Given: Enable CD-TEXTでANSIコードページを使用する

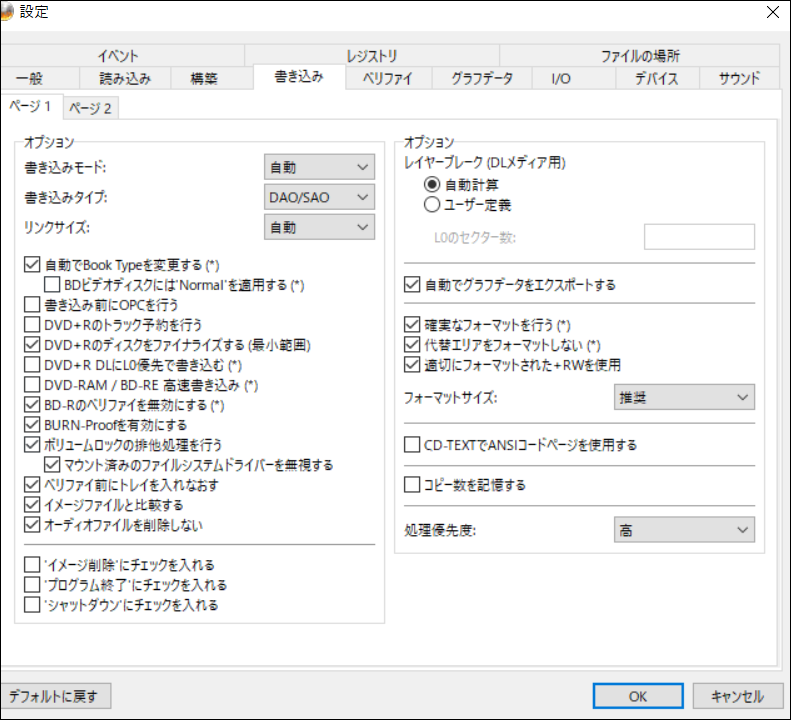Looking at the screenshot, I should point(412,445).
